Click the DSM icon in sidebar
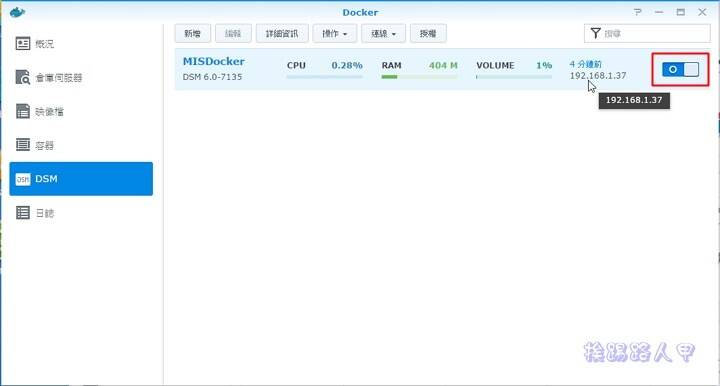720x386 pixels. 23,179
